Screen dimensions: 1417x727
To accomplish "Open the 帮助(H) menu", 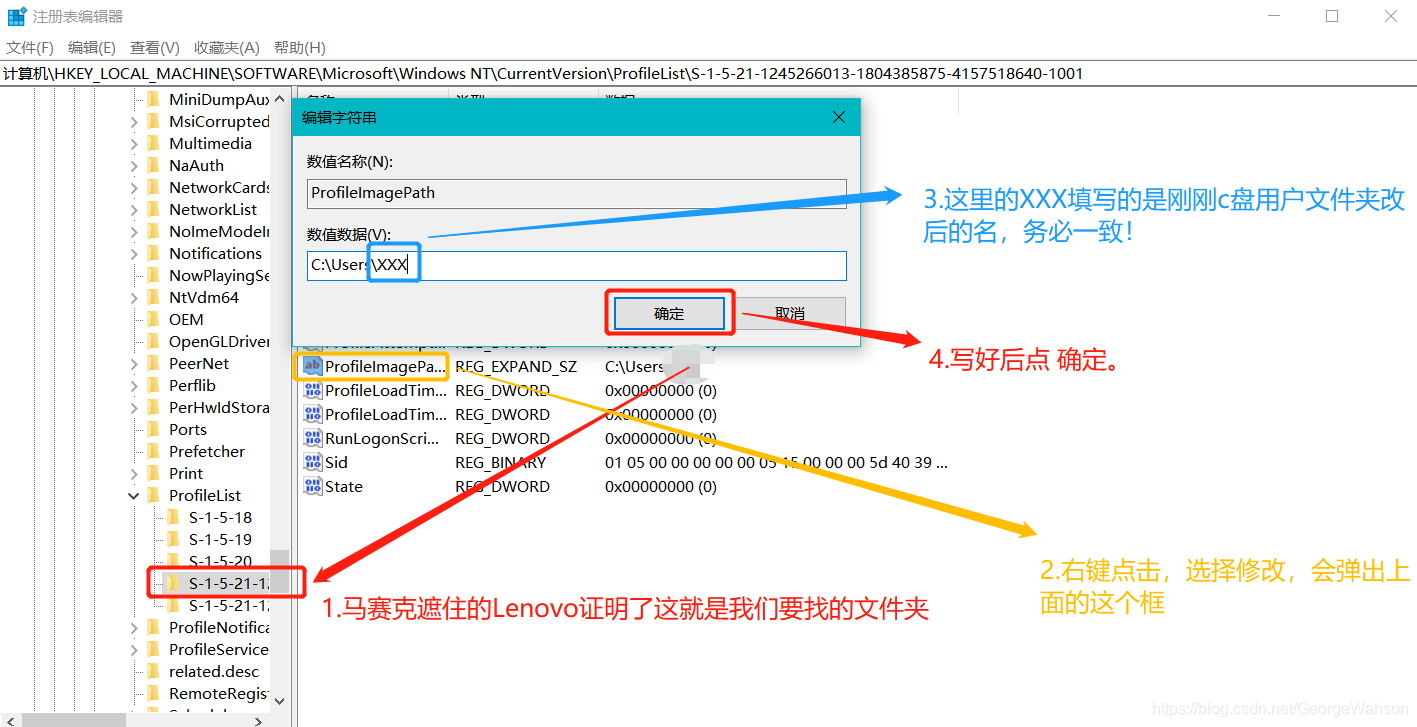I will (x=300, y=48).
